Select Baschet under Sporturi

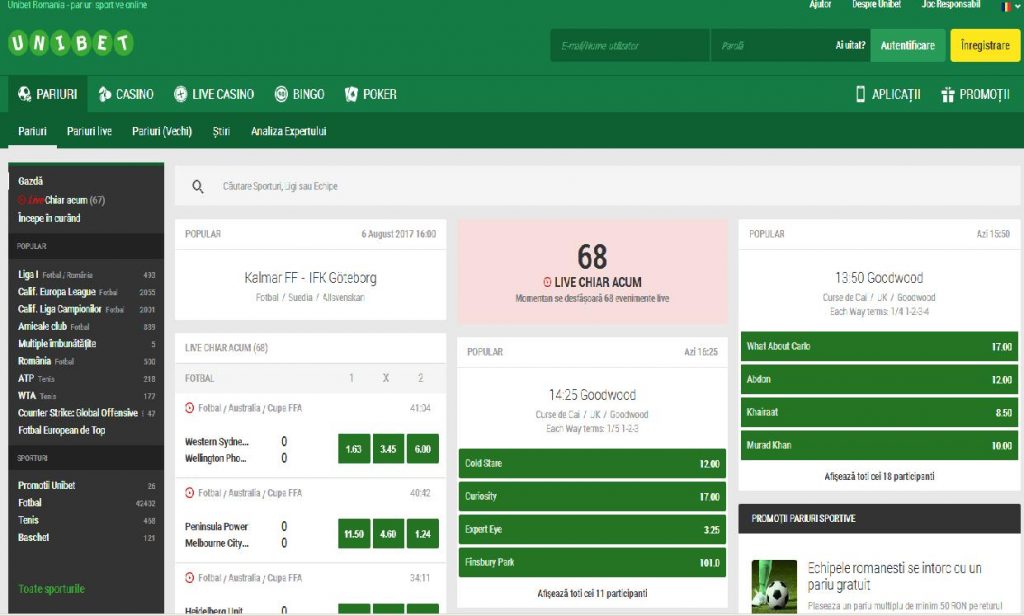[86, 538]
